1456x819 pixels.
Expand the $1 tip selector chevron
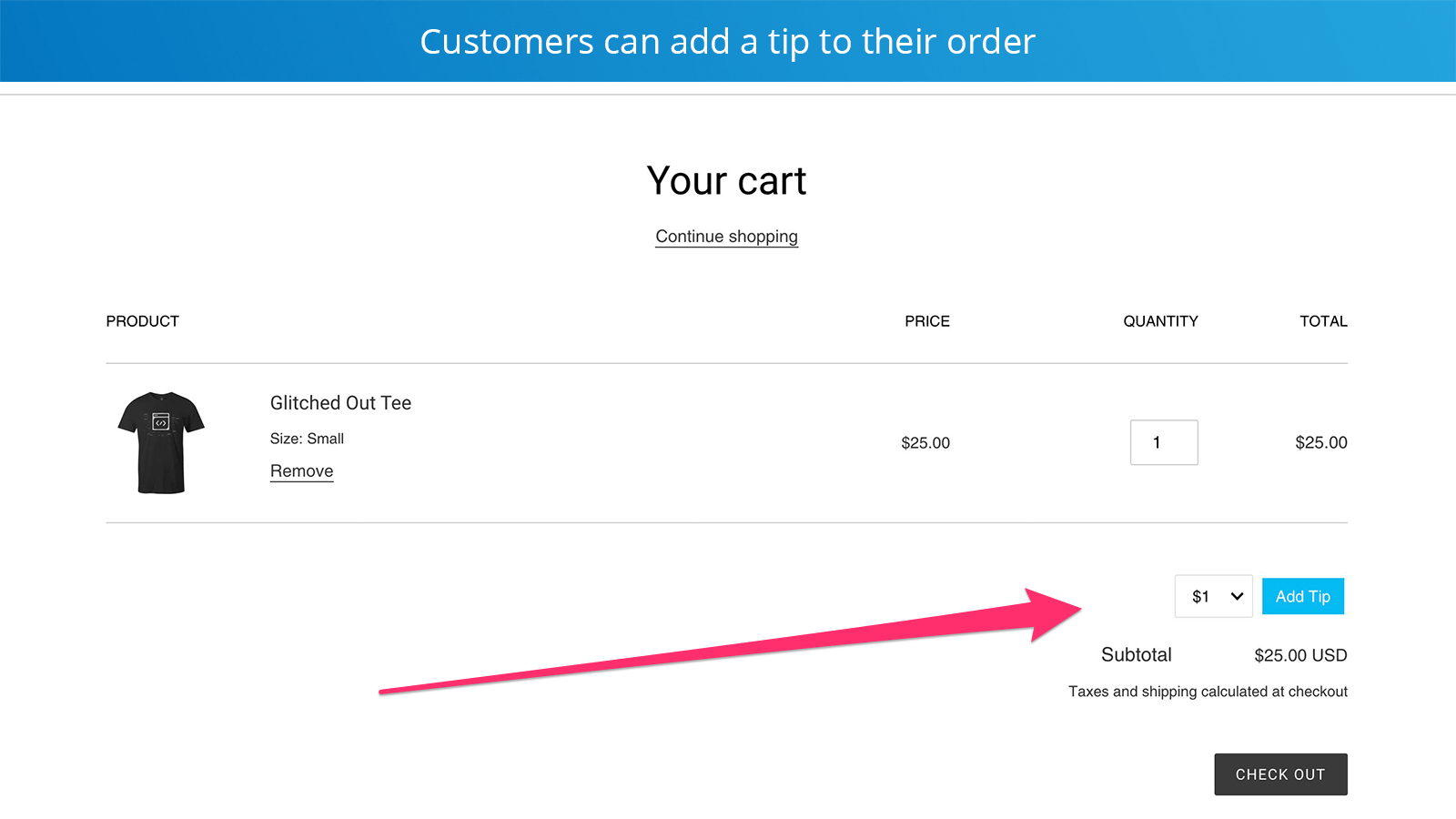click(1237, 596)
